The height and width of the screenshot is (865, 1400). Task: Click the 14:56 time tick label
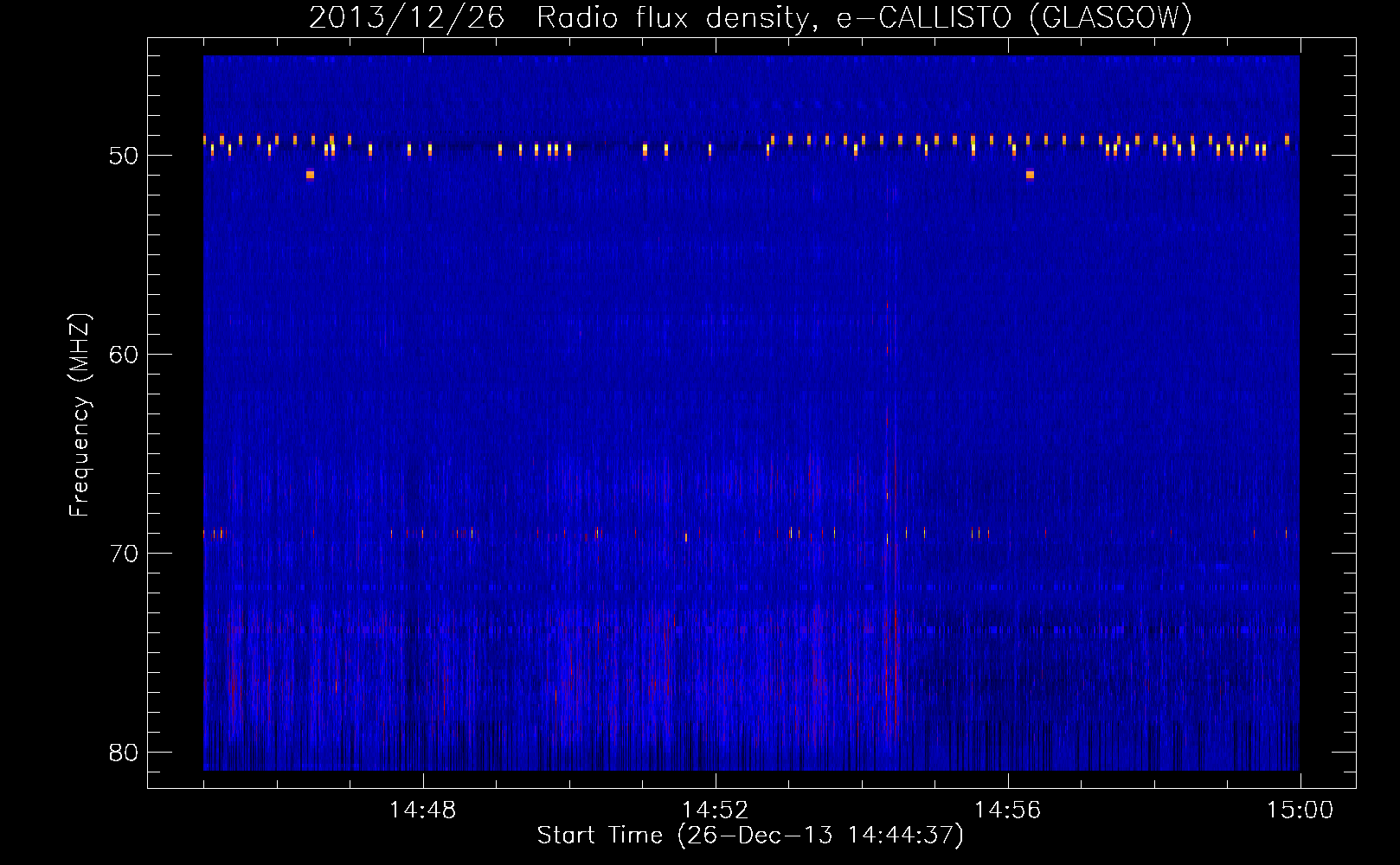pyautogui.click(x=1007, y=811)
